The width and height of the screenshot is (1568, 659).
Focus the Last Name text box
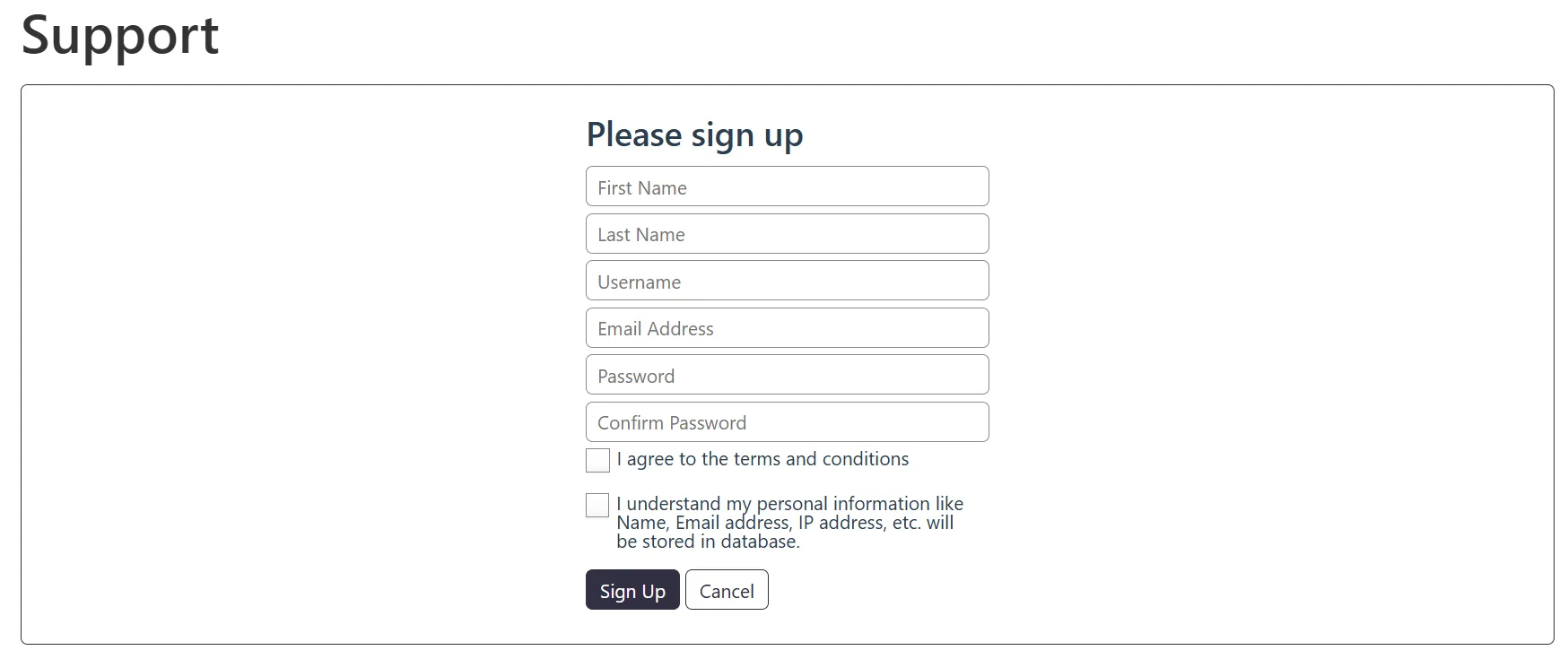(x=787, y=234)
